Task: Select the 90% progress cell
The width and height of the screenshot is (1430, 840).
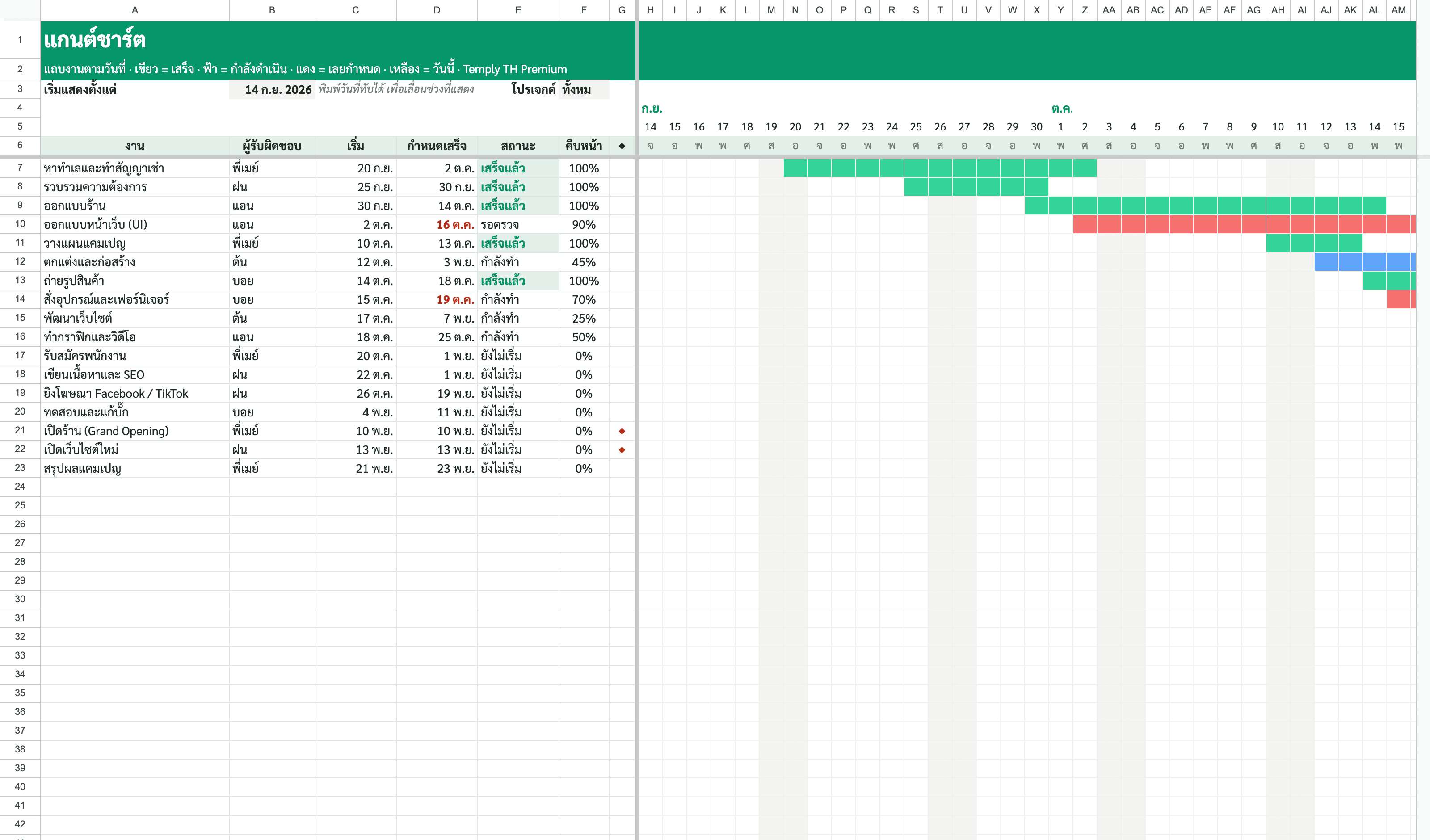Action: (584, 225)
